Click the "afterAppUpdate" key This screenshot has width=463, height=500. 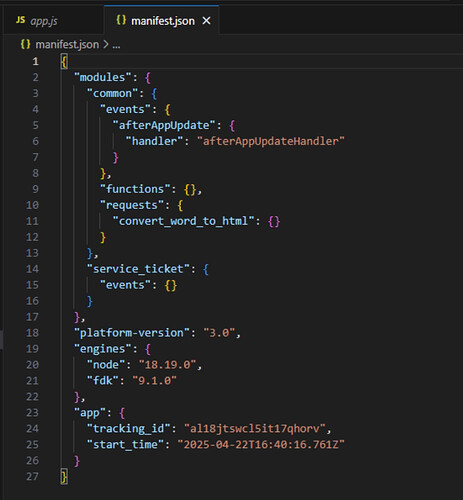tap(164, 125)
